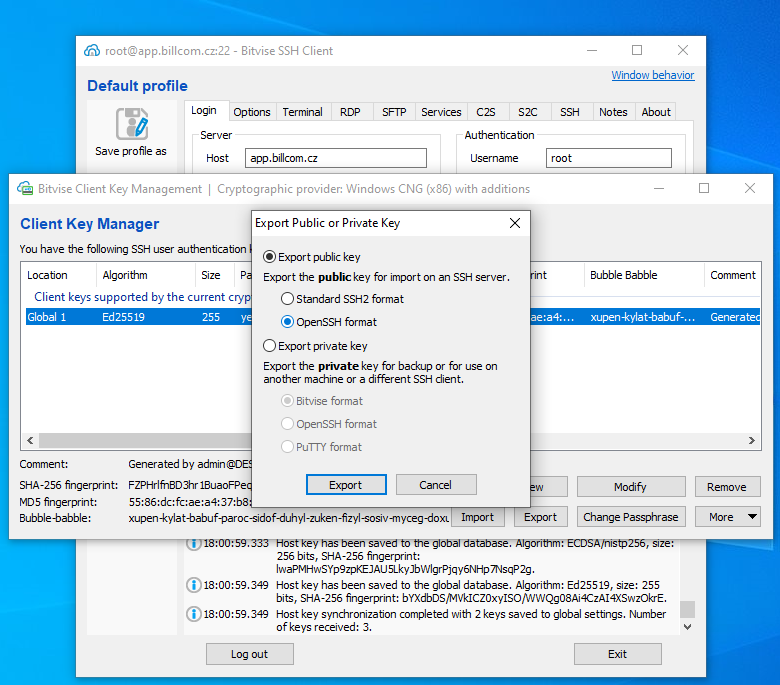Click the info icon beside the ECDSA host key log entry

(x=194, y=544)
